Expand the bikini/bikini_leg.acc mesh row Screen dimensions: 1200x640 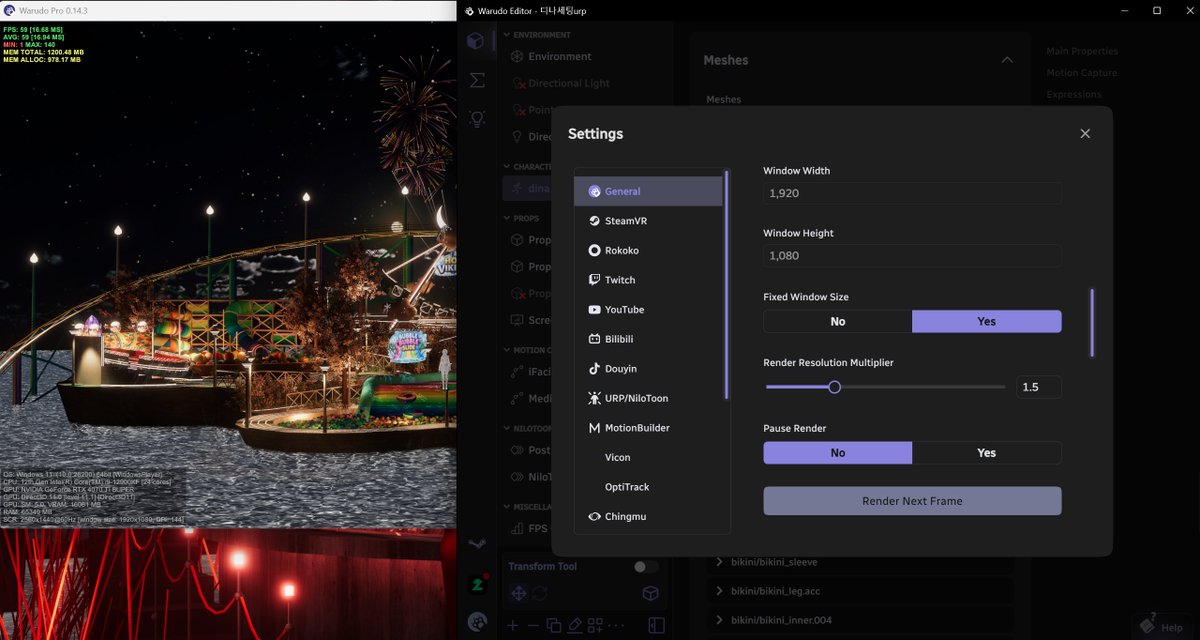pos(860,591)
